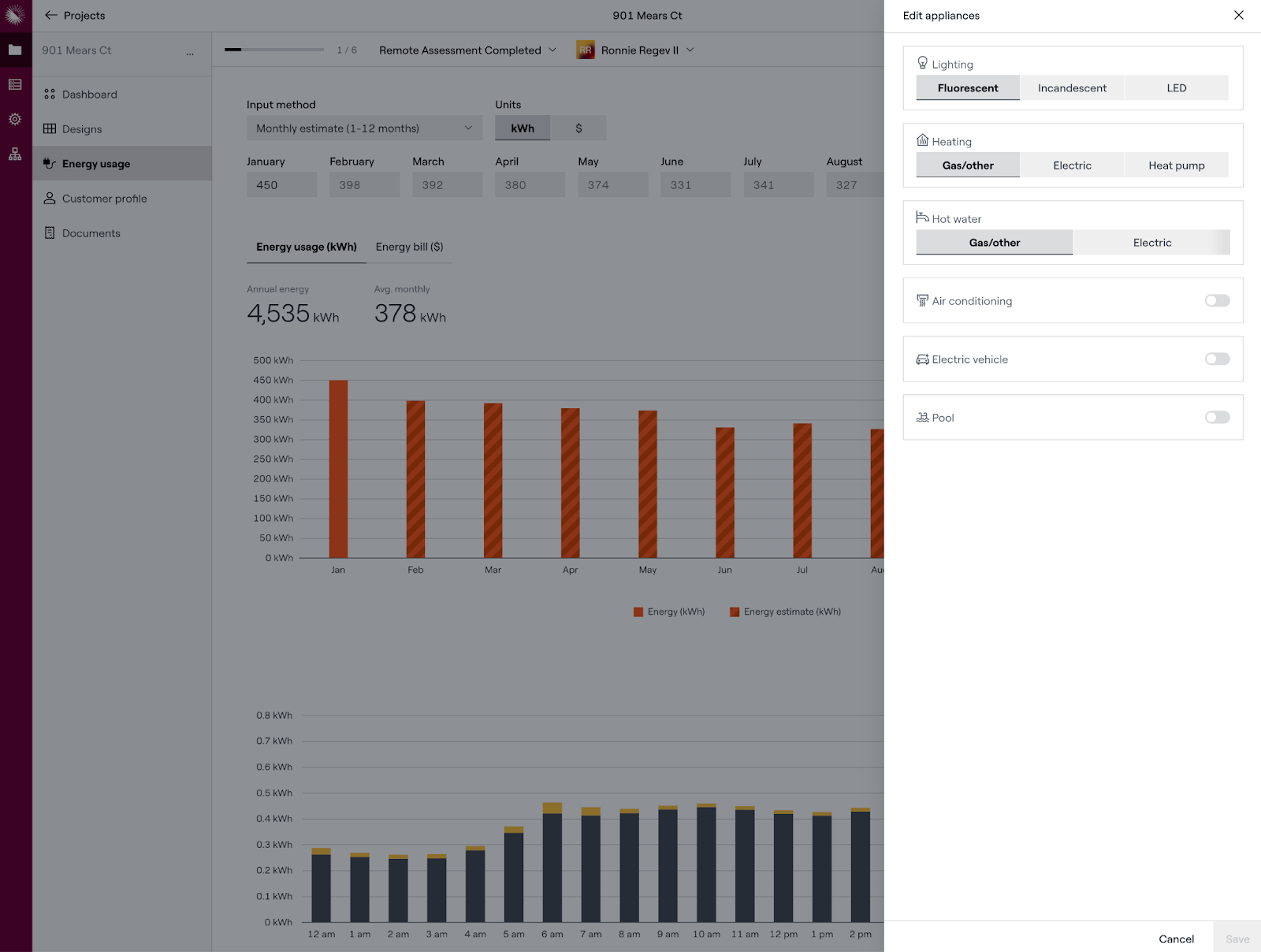Open Customer profile in the sidebar
Image resolution: width=1261 pixels, height=952 pixels.
(x=104, y=199)
